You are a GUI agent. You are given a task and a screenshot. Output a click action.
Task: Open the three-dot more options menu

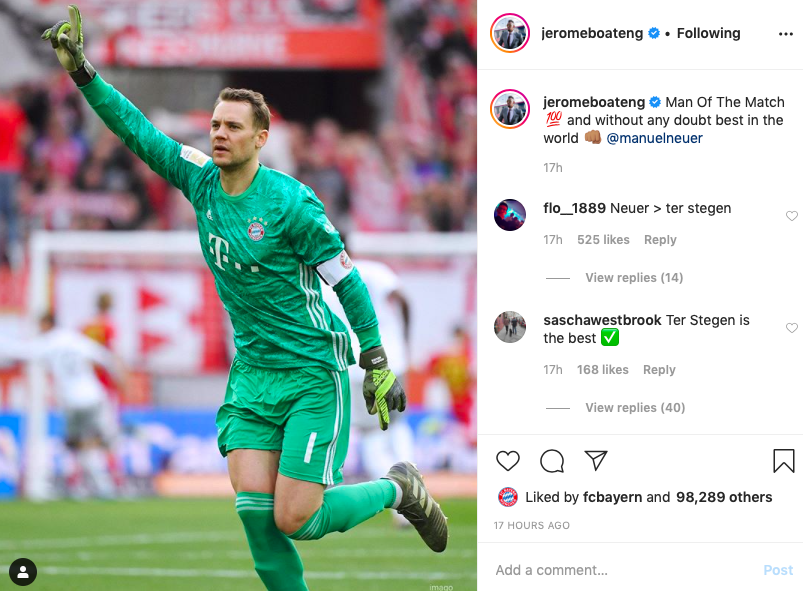pyautogui.click(x=786, y=34)
